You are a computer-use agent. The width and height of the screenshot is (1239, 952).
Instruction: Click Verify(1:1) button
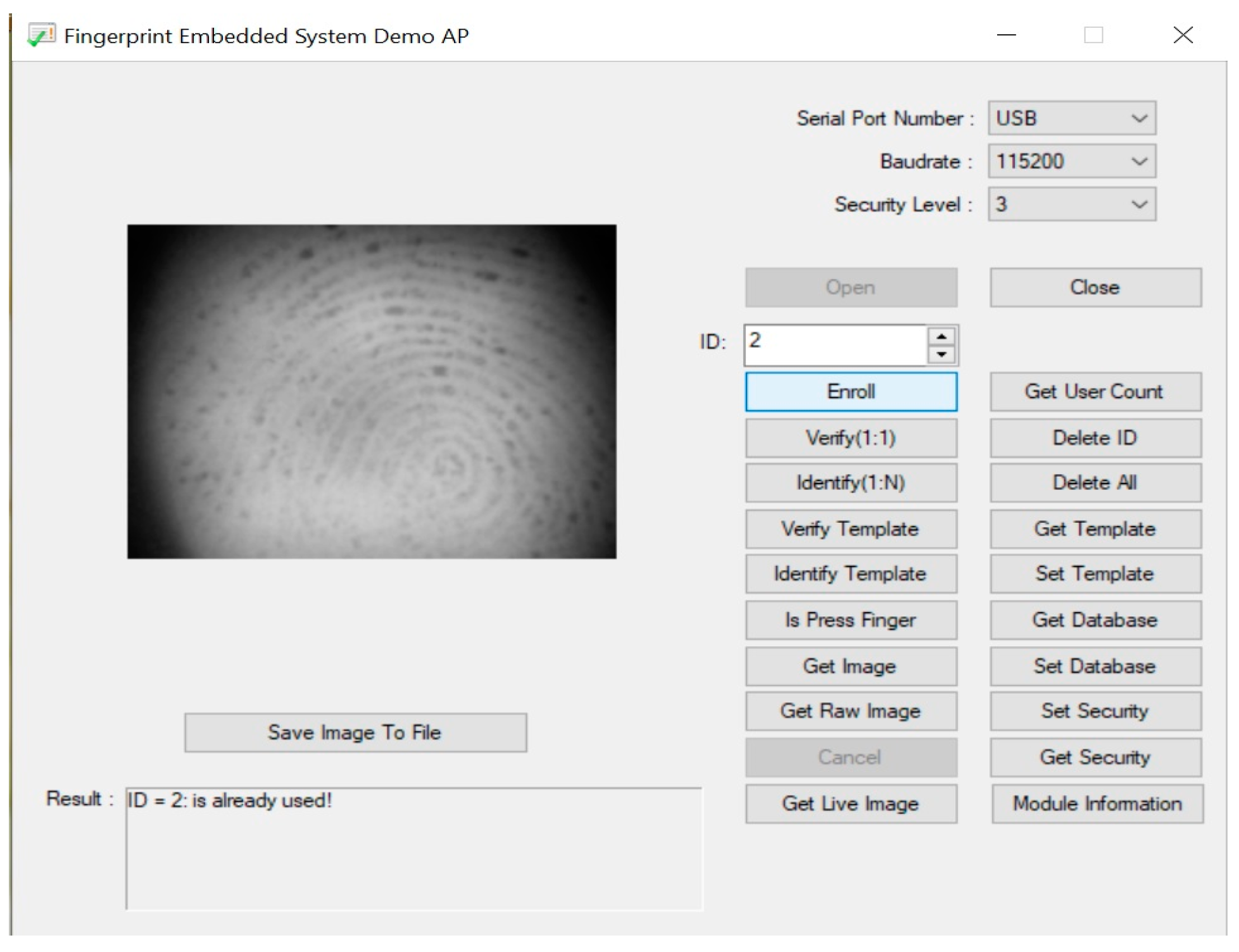pyautogui.click(x=850, y=438)
